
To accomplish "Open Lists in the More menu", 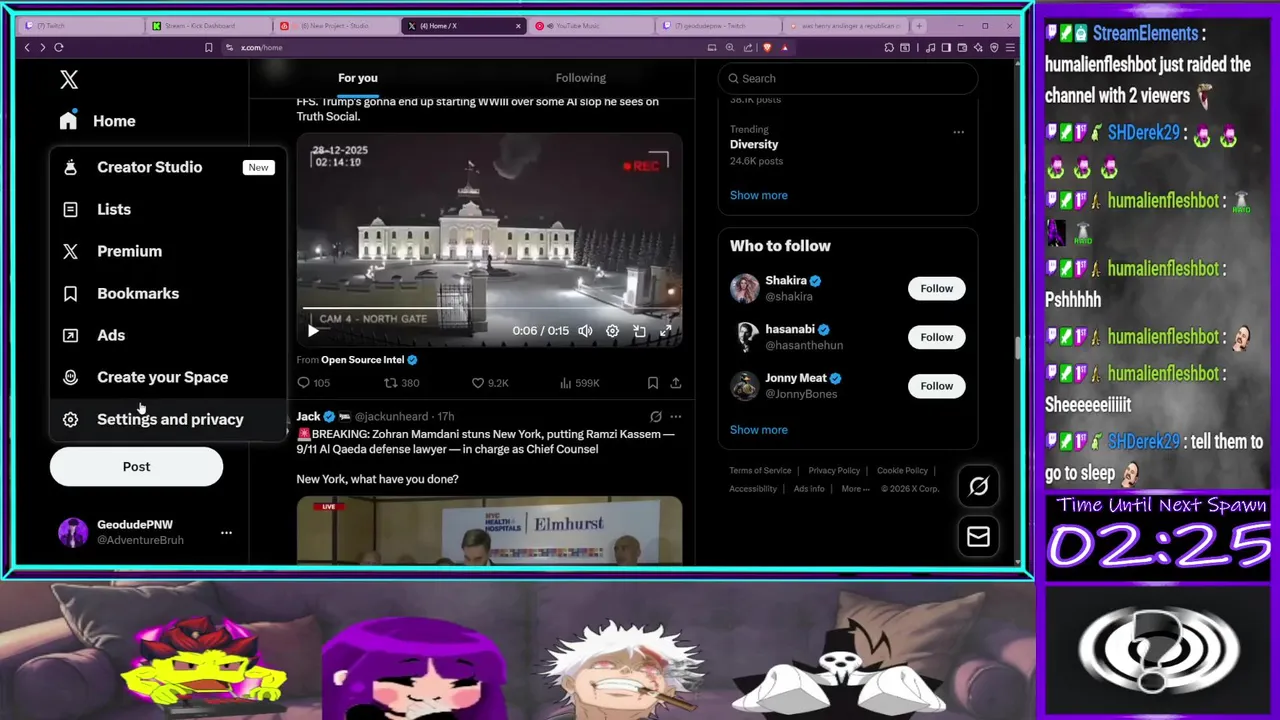I will (x=168, y=209).
